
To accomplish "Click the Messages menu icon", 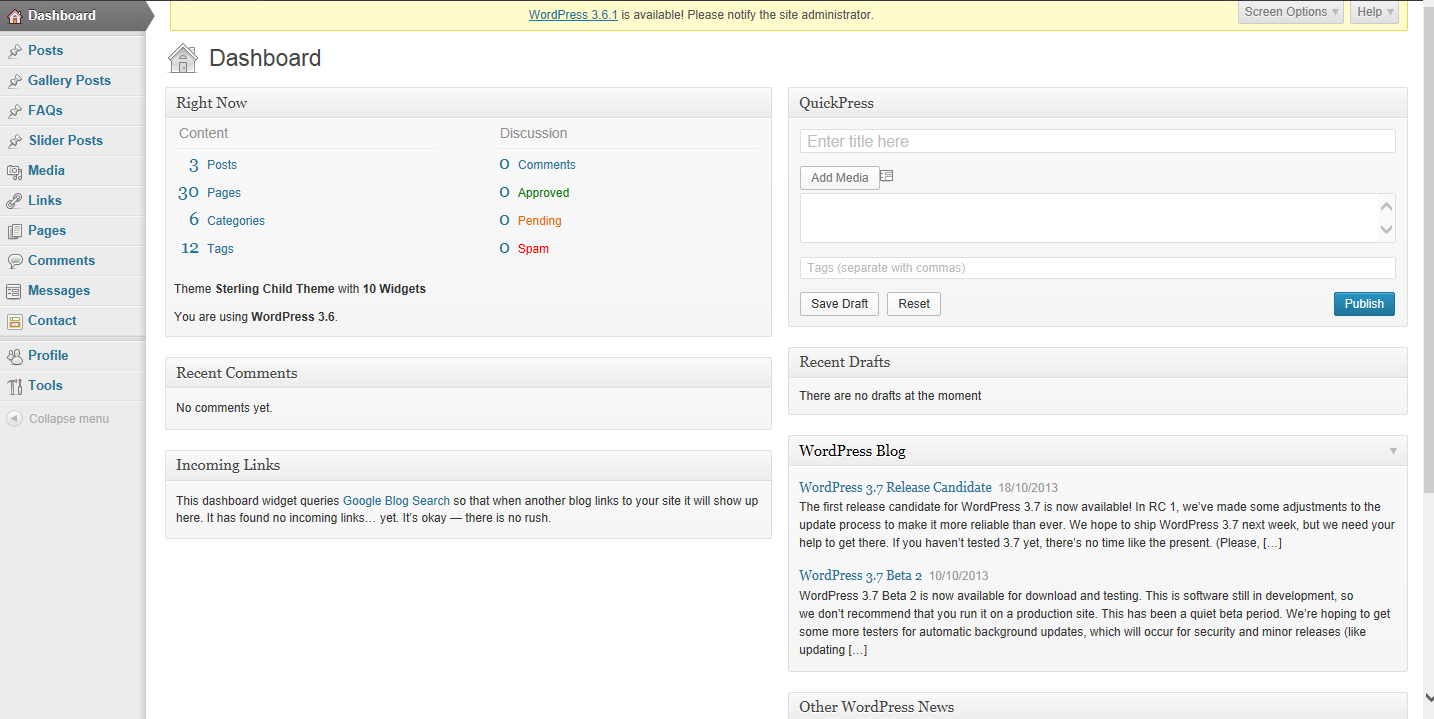I will pos(14,291).
